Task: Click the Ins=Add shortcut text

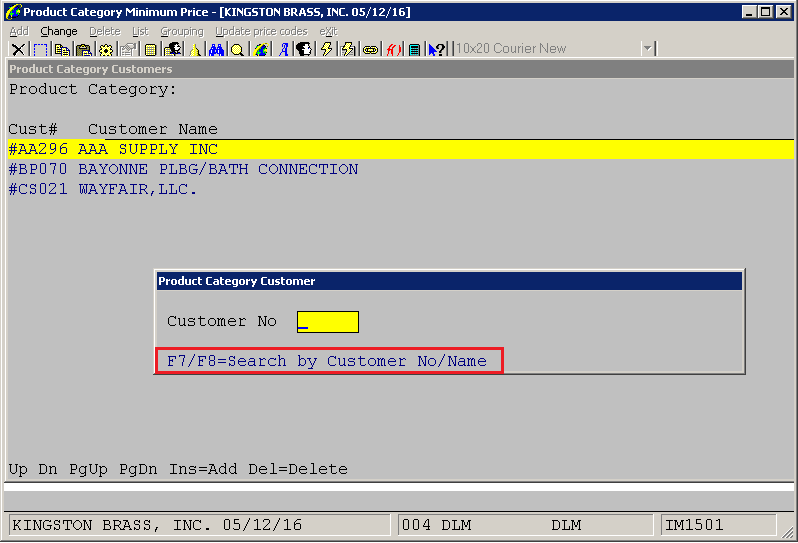Action: click(x=203, y=469)
